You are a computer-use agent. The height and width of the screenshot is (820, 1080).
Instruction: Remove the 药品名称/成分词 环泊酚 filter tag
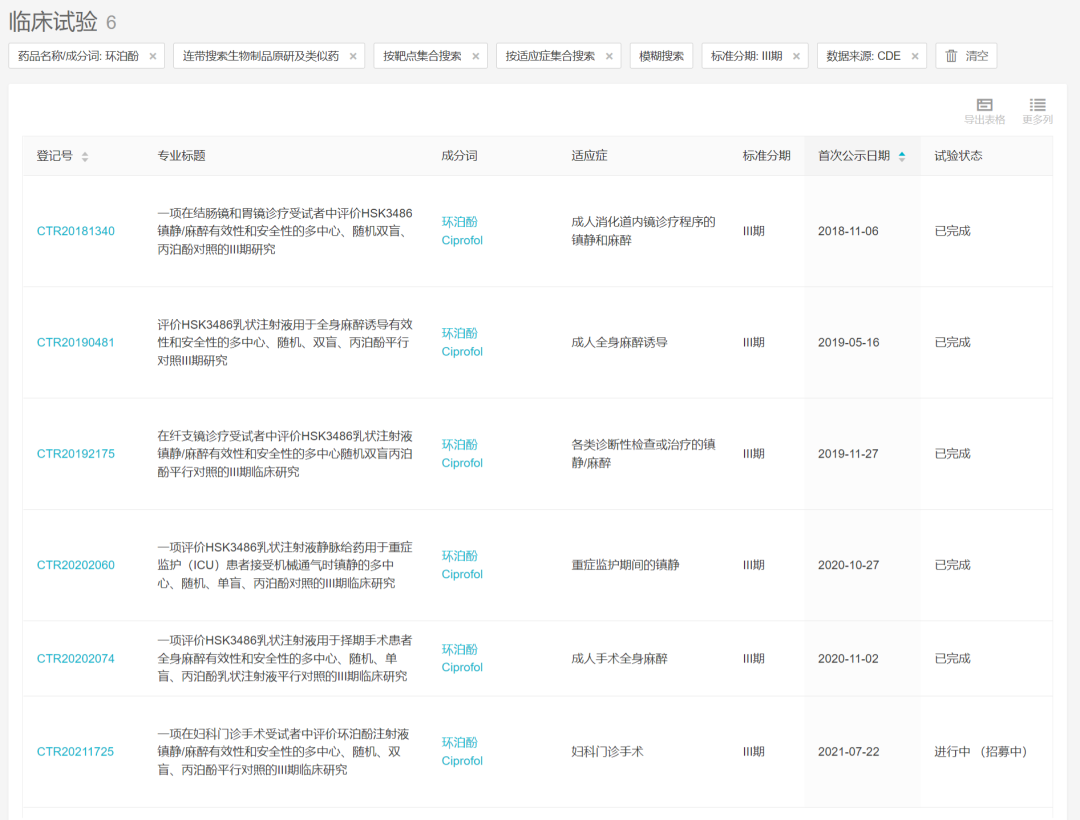tap(153, 57)
